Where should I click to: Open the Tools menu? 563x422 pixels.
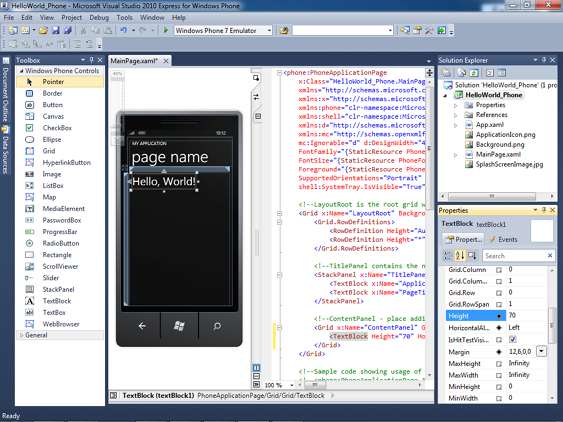[x=125, y=18]
